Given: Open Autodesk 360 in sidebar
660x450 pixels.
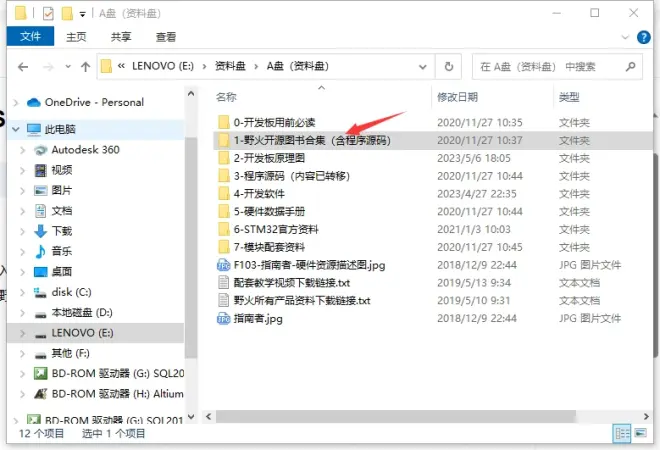Looking at the screenshot, I should [85, 149].
